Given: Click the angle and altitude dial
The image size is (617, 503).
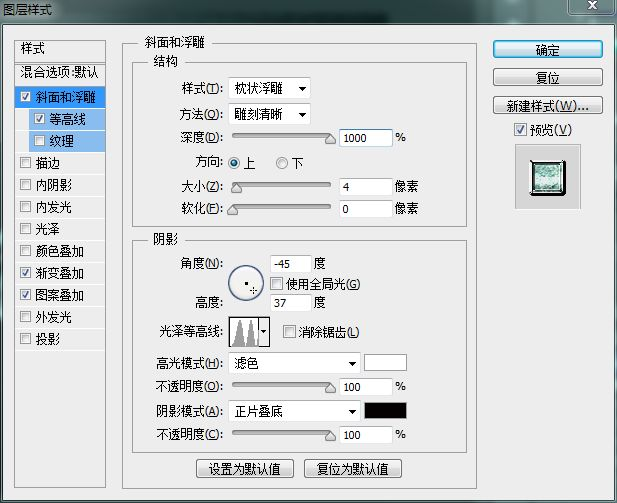Looking at the screenshot, I should pyautogui.click(x=246, y=284).
